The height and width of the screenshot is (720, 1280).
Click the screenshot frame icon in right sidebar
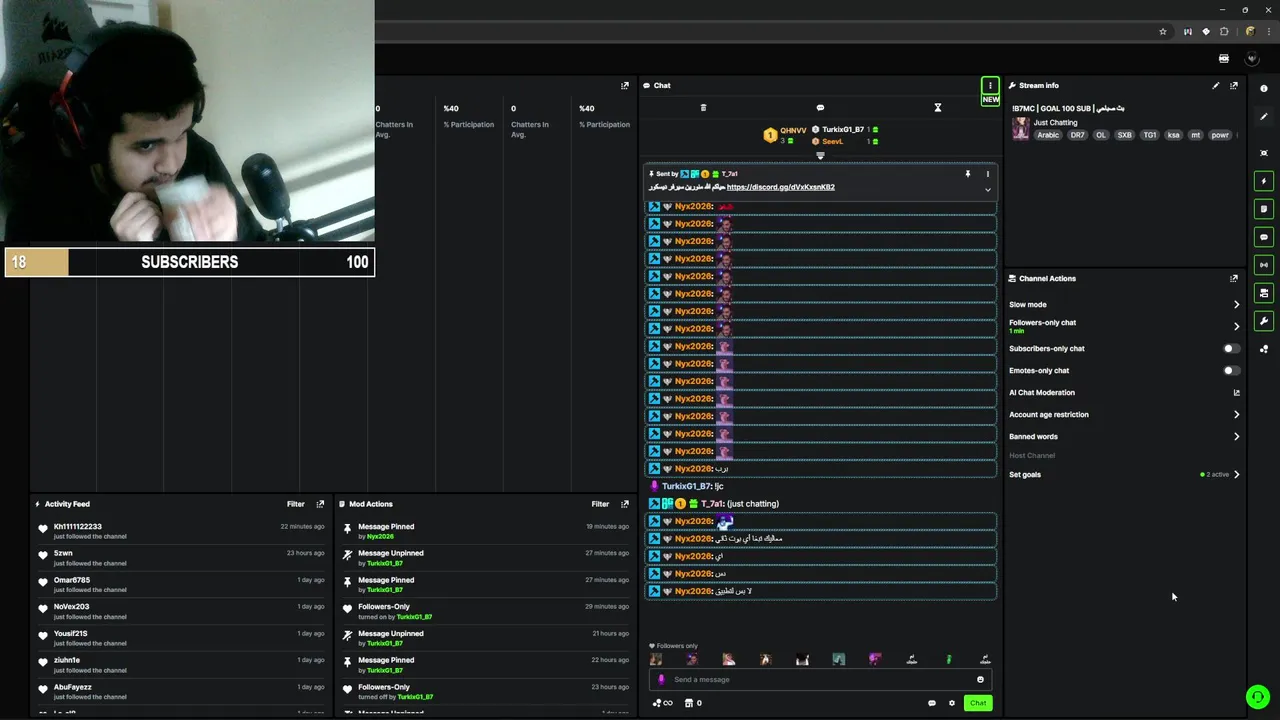point(1264,153)
